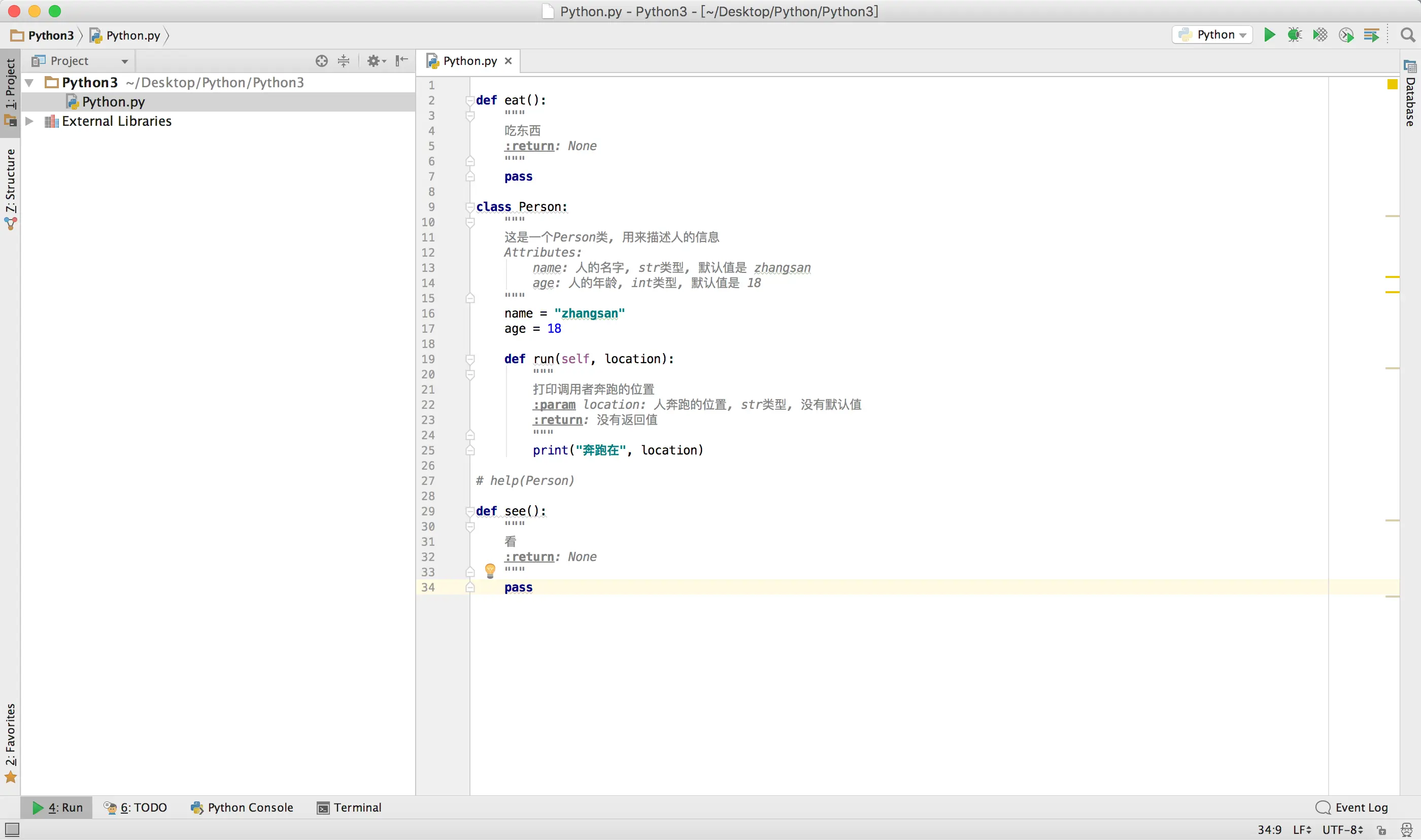Open the search everywhere magnifier icon

1407,35
